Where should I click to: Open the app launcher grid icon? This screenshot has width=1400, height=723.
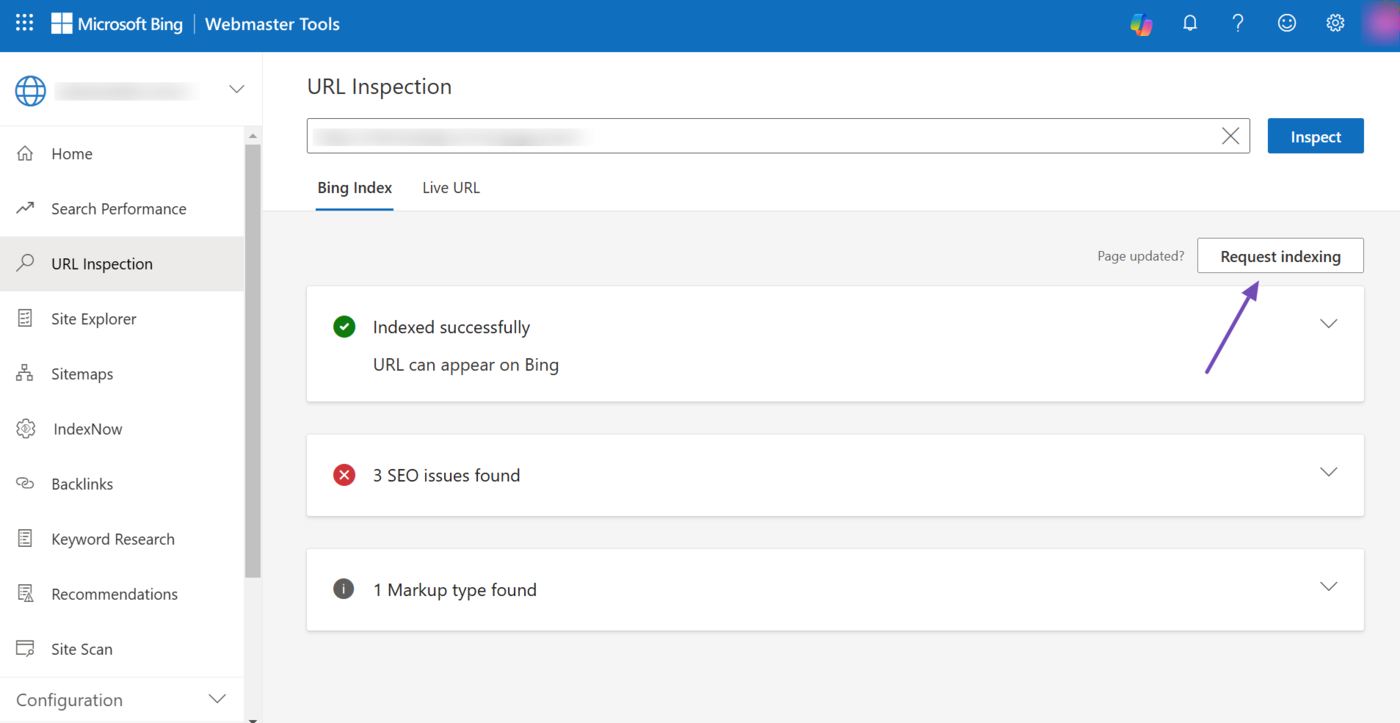(24, 23)
